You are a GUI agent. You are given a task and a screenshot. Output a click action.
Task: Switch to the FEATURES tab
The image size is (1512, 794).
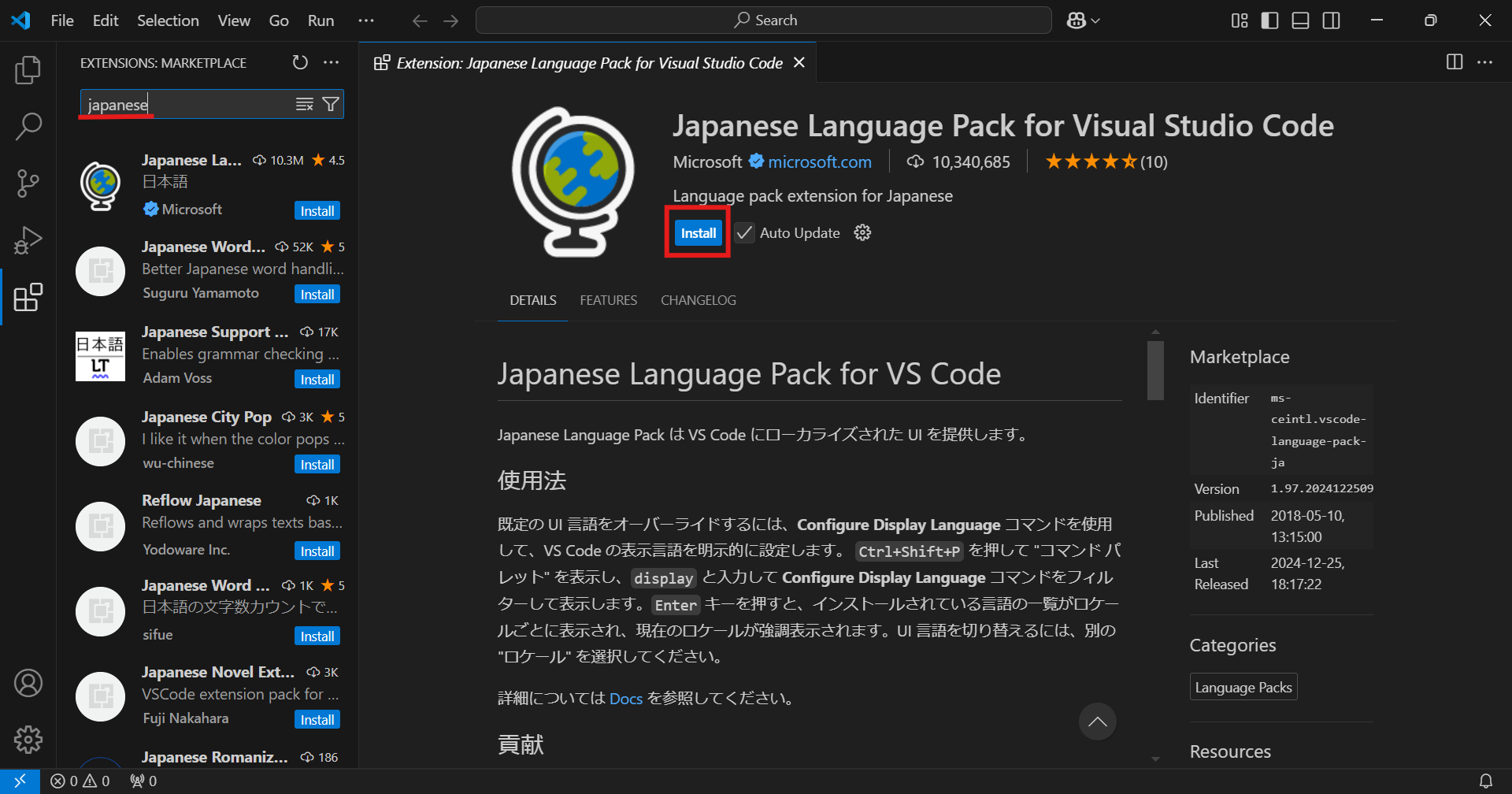(609, 300)
